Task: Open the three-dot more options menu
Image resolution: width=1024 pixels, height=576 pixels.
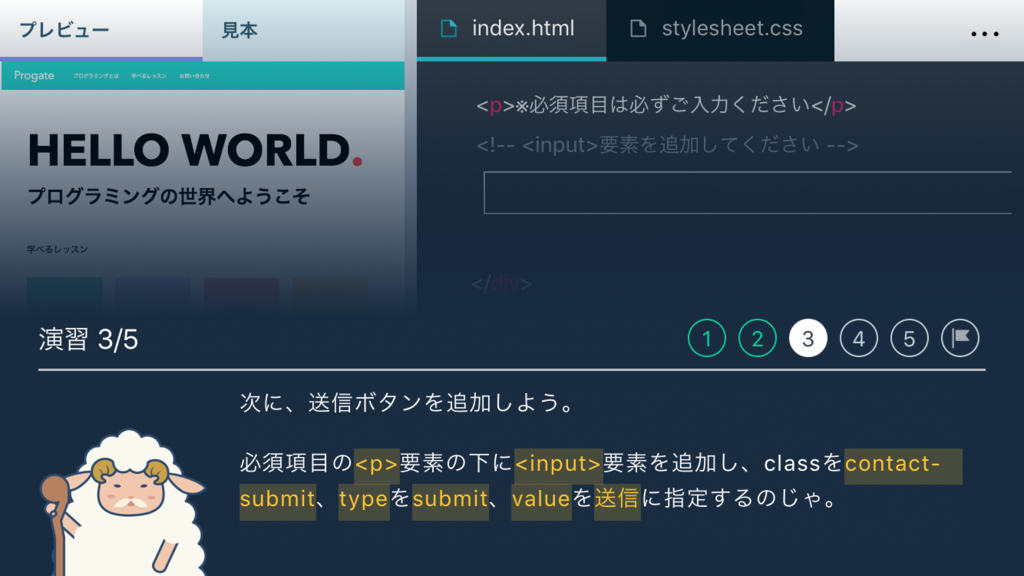Action: point(985,34)
